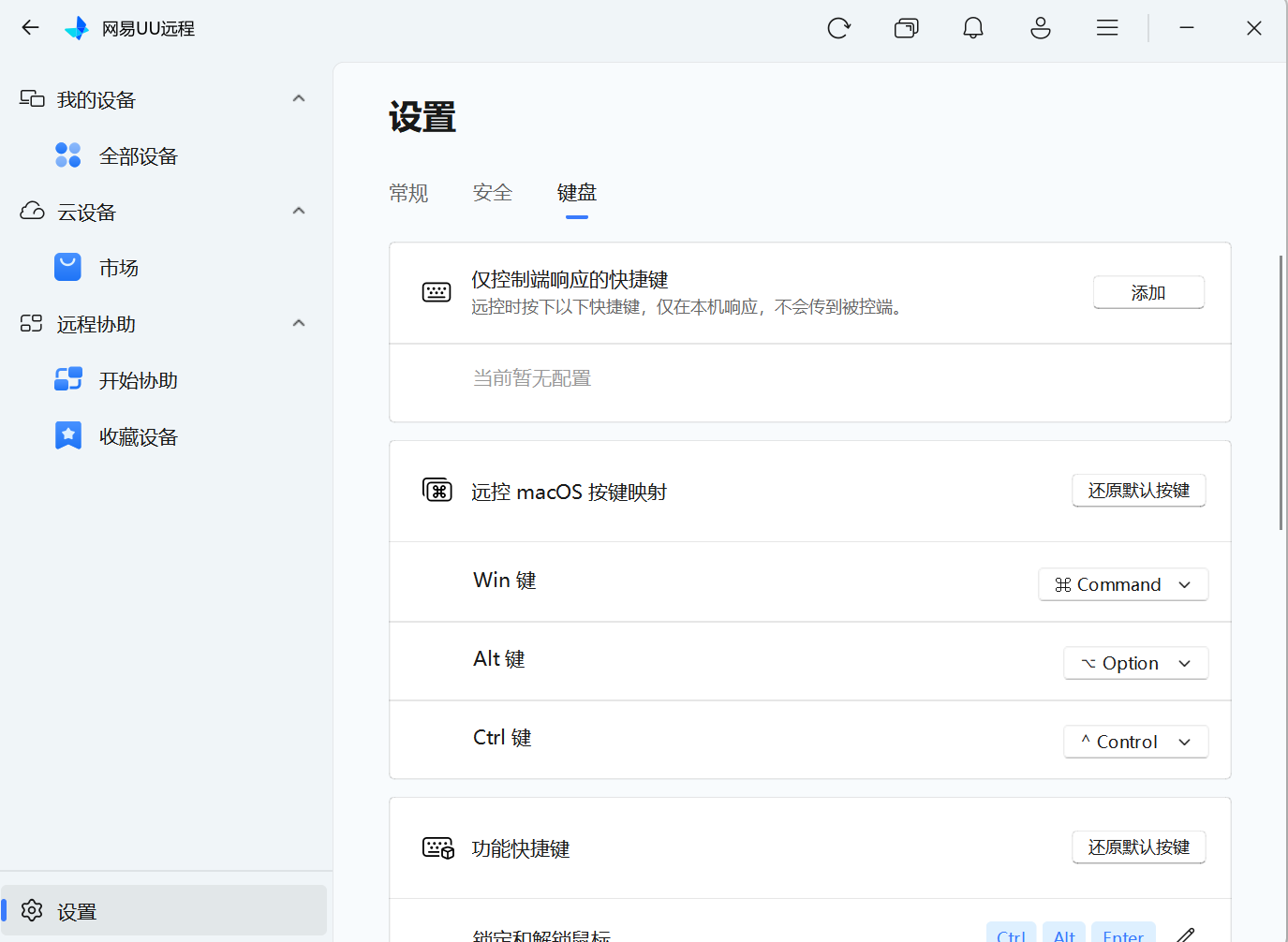Close the 网易UU远程 window

[x=1254, y=28]
